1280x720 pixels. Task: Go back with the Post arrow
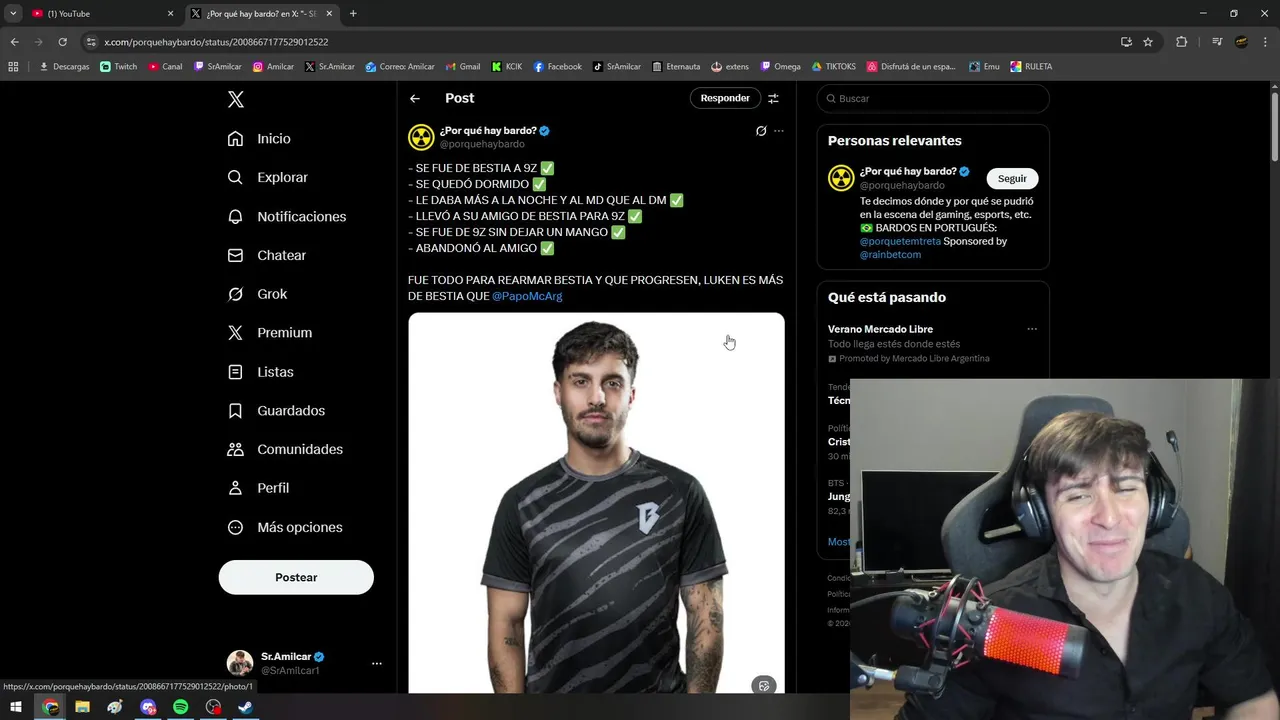click(415, 98)
